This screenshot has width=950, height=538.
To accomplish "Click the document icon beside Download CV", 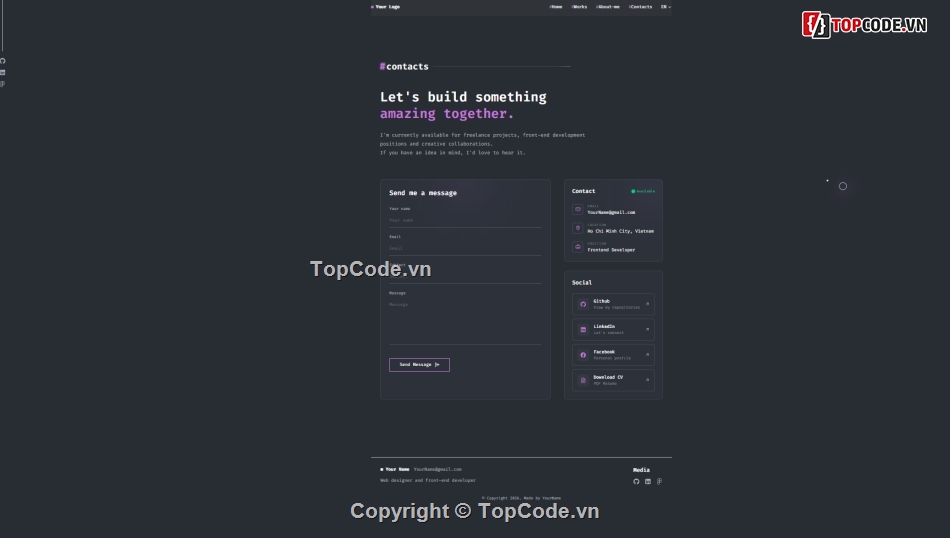I will coord(583,380).
